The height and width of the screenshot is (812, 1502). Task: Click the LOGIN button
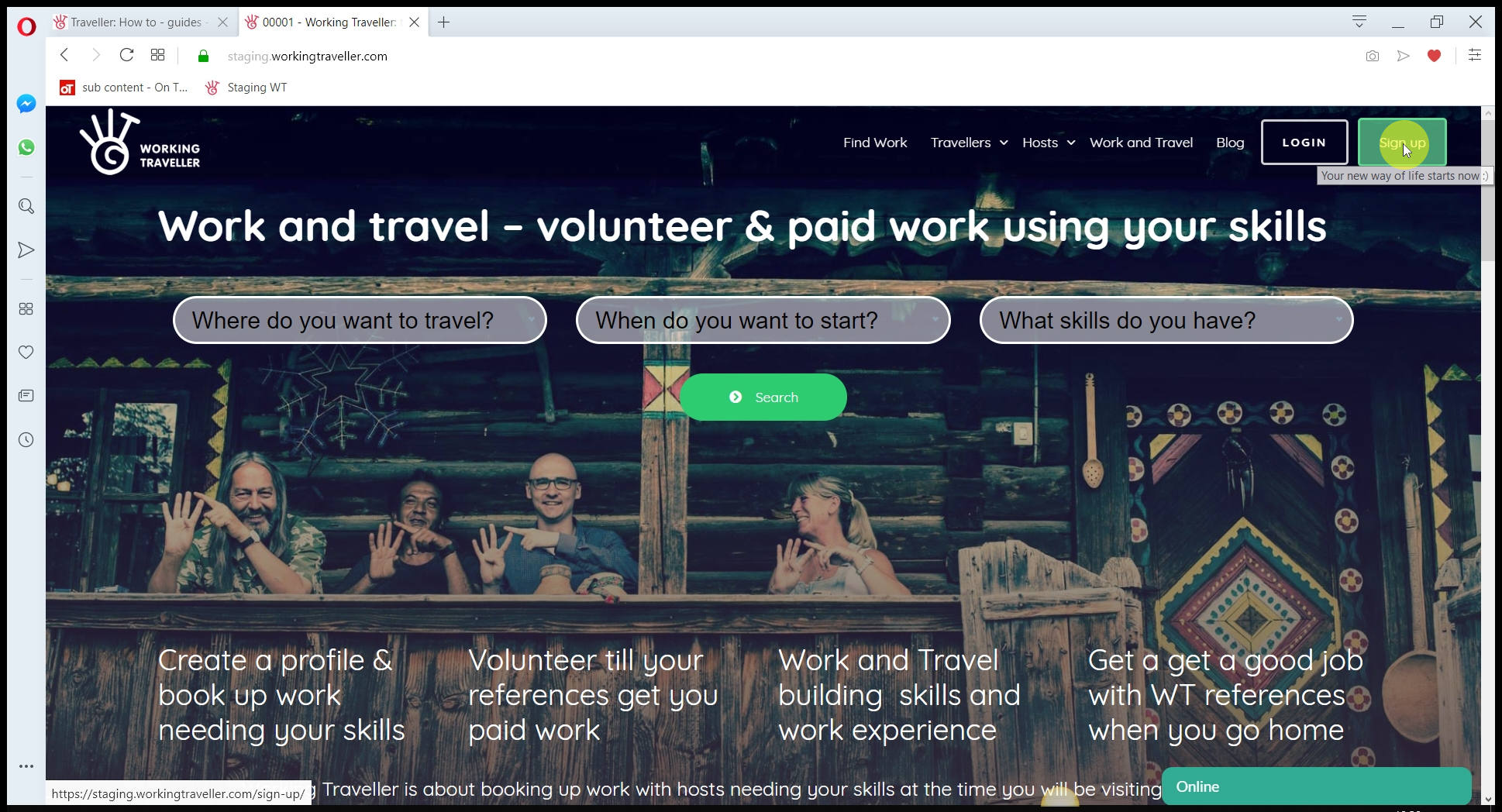1304,143
